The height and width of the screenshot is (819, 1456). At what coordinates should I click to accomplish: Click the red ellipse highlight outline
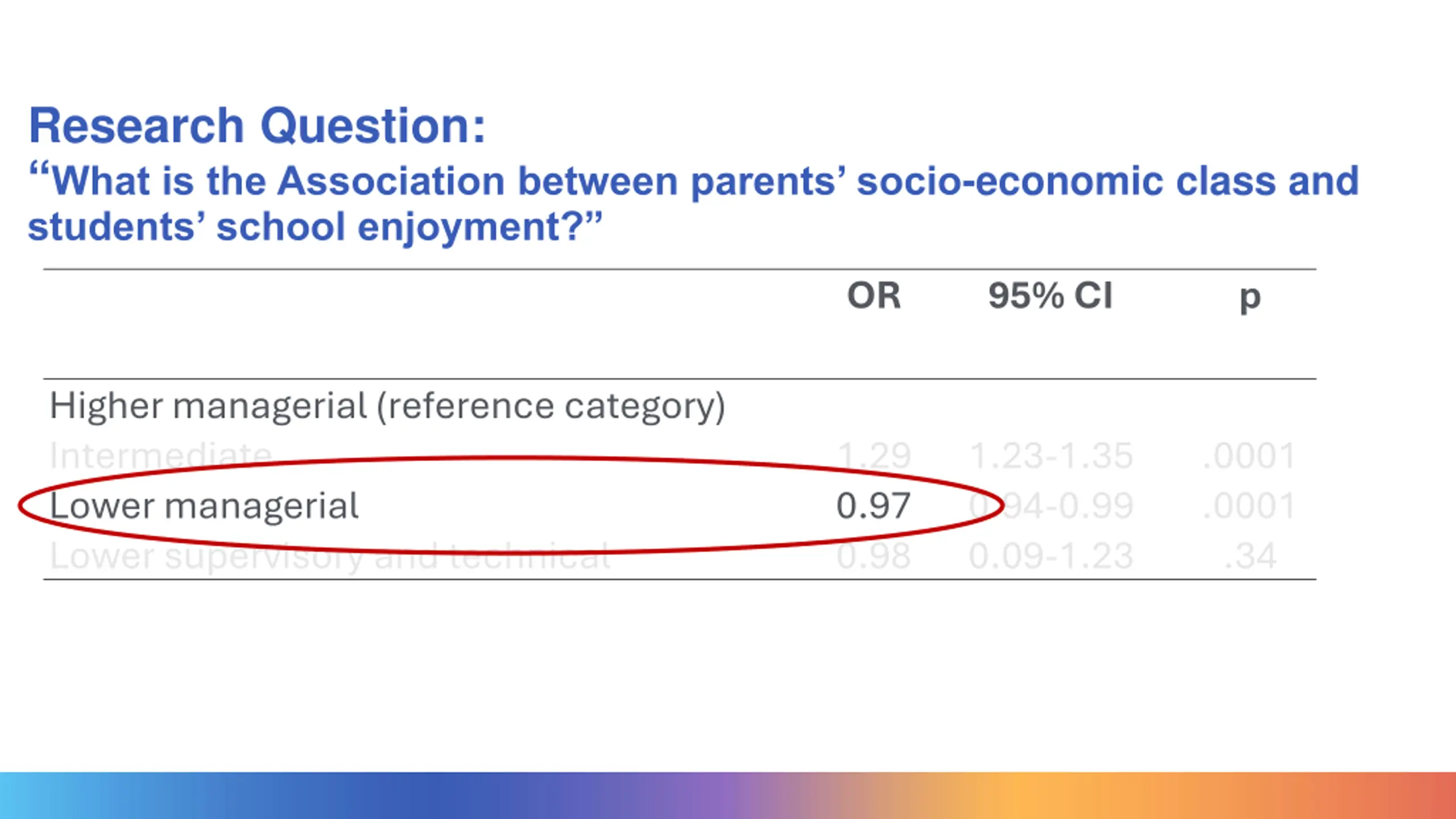[511, 458]
